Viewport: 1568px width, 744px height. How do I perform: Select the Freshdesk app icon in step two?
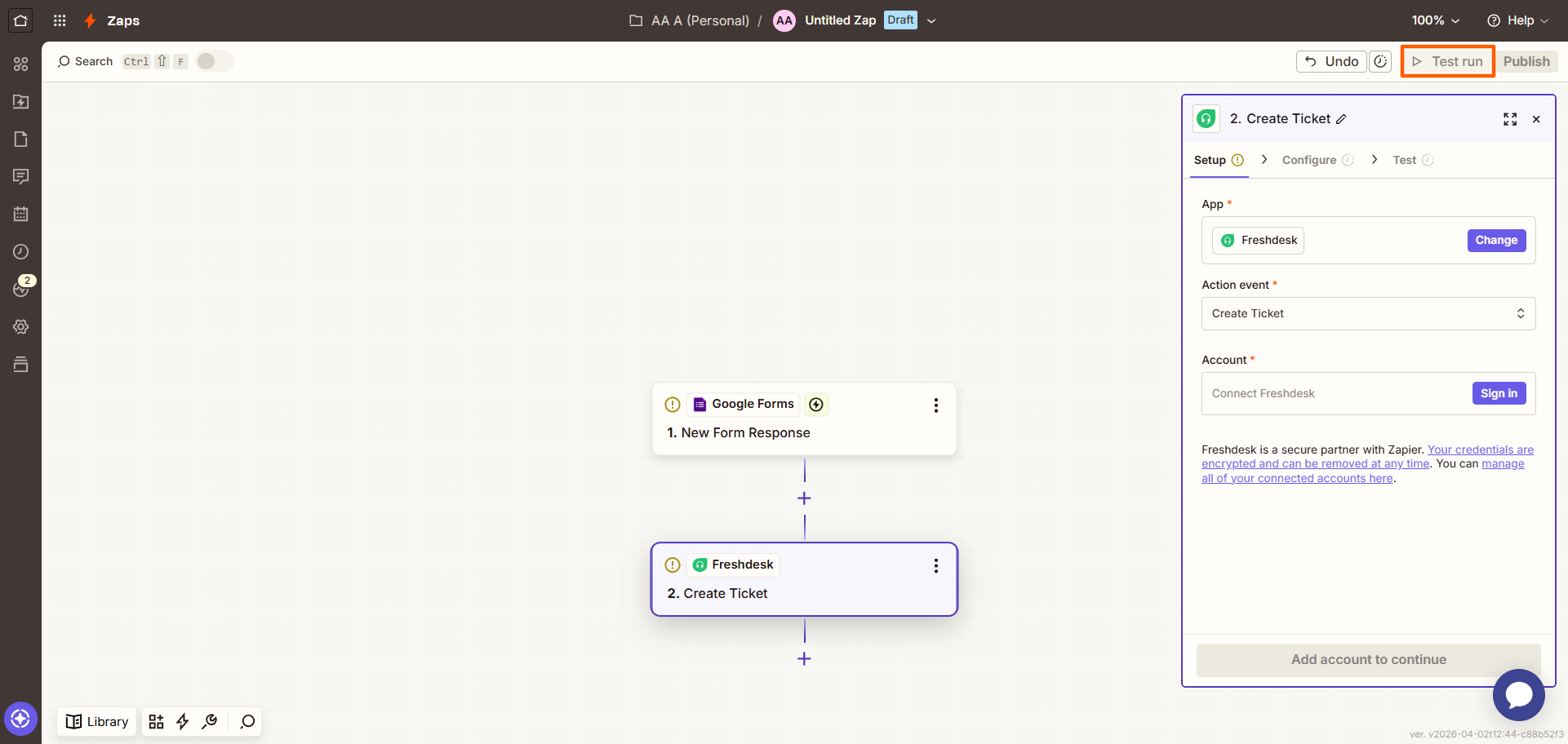pyautogui.click(x=700, y=565)
